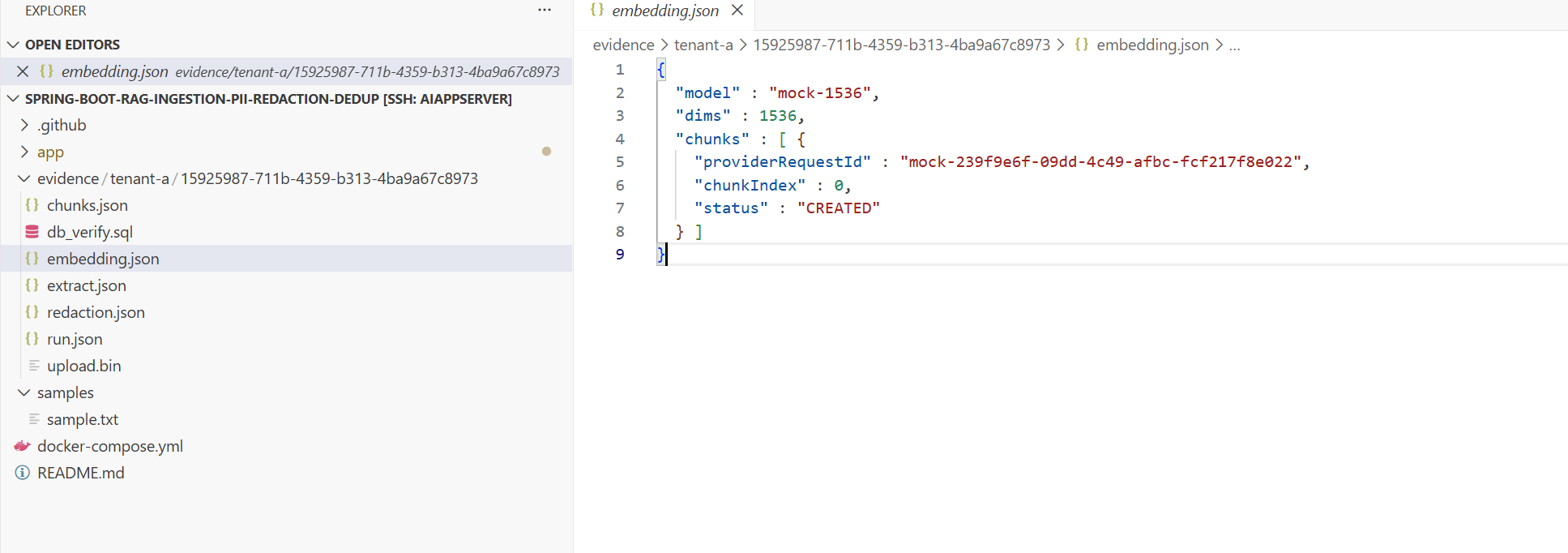Viewport: 1568px width, 553px height.
Task: Click 'embedding.json' in the breadcrumb
Action: tap(1152, 45)
